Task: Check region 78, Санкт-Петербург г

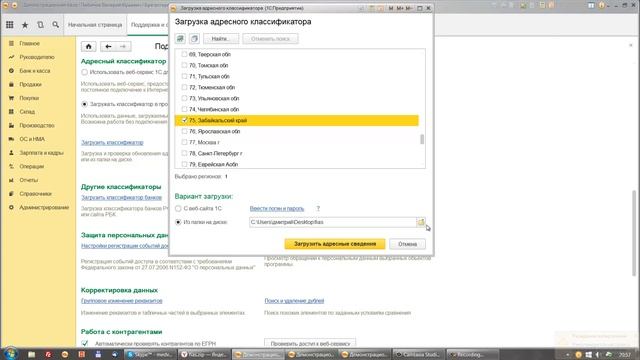Action: coord(184,153)
